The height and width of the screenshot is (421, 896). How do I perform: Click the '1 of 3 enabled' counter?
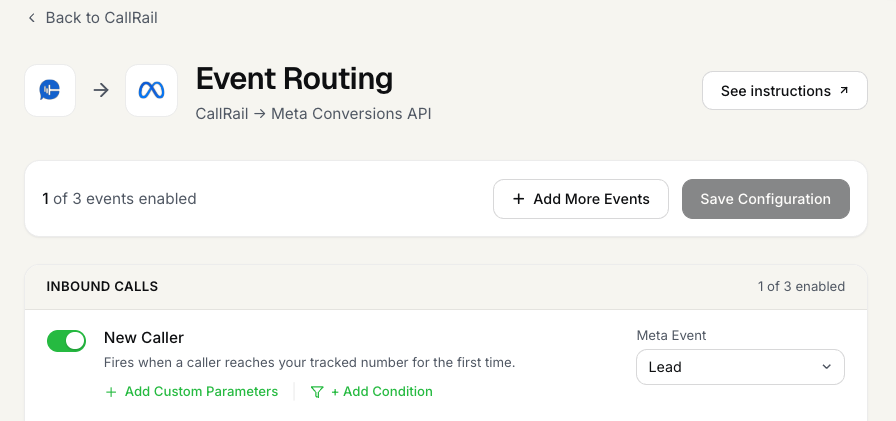801,287
